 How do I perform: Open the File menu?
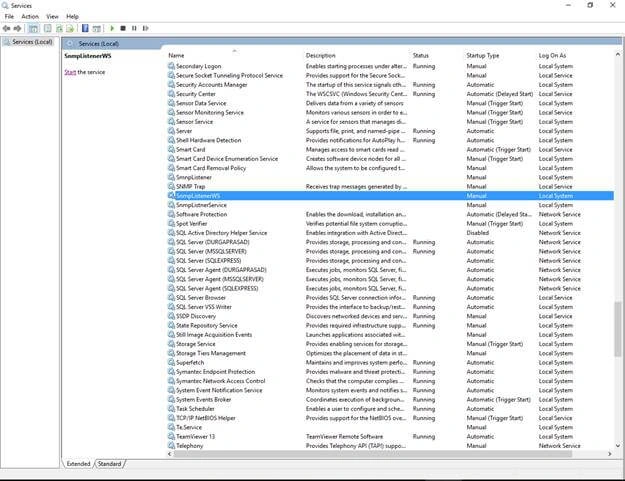[x=9, y=17]
